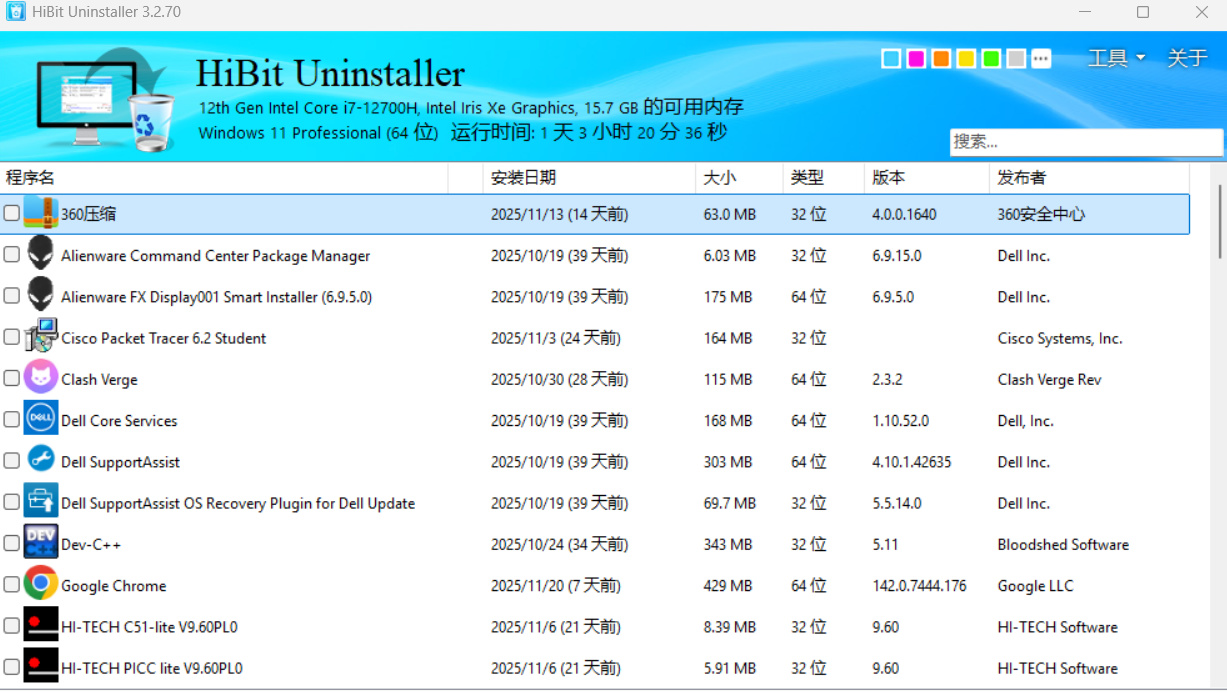Click the 8.39 MB size cell
This screenshot has height=693, width=1227.
pos(730,627)
